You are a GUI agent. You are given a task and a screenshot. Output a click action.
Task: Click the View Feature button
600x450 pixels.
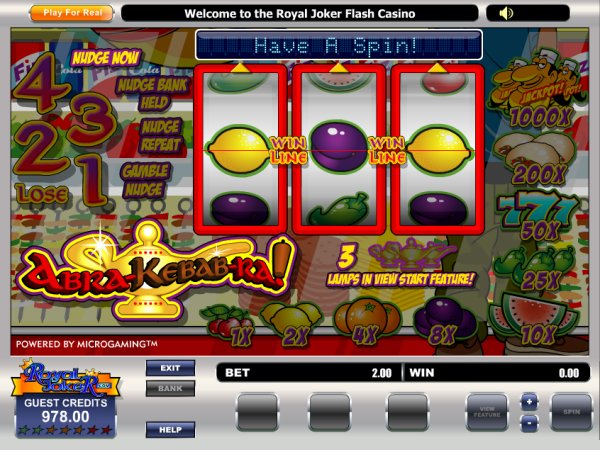click(487, 412)
